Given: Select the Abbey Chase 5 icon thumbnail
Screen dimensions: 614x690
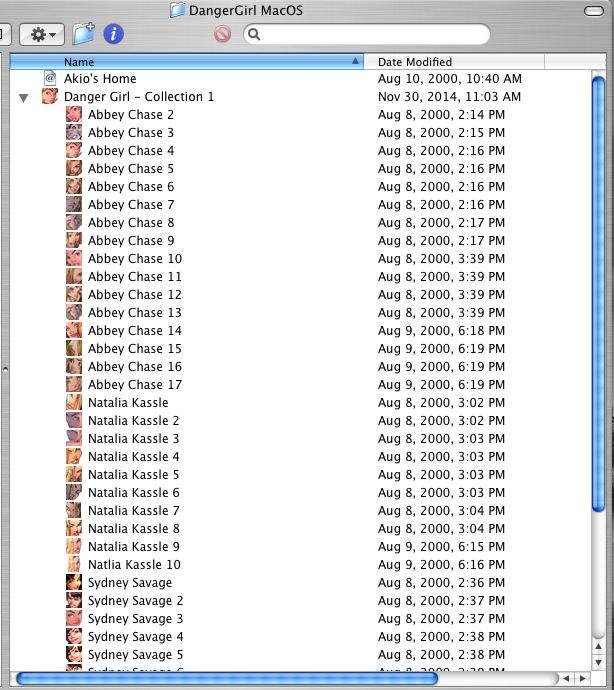Looking at the screenshot, I should tap(74, 169).
